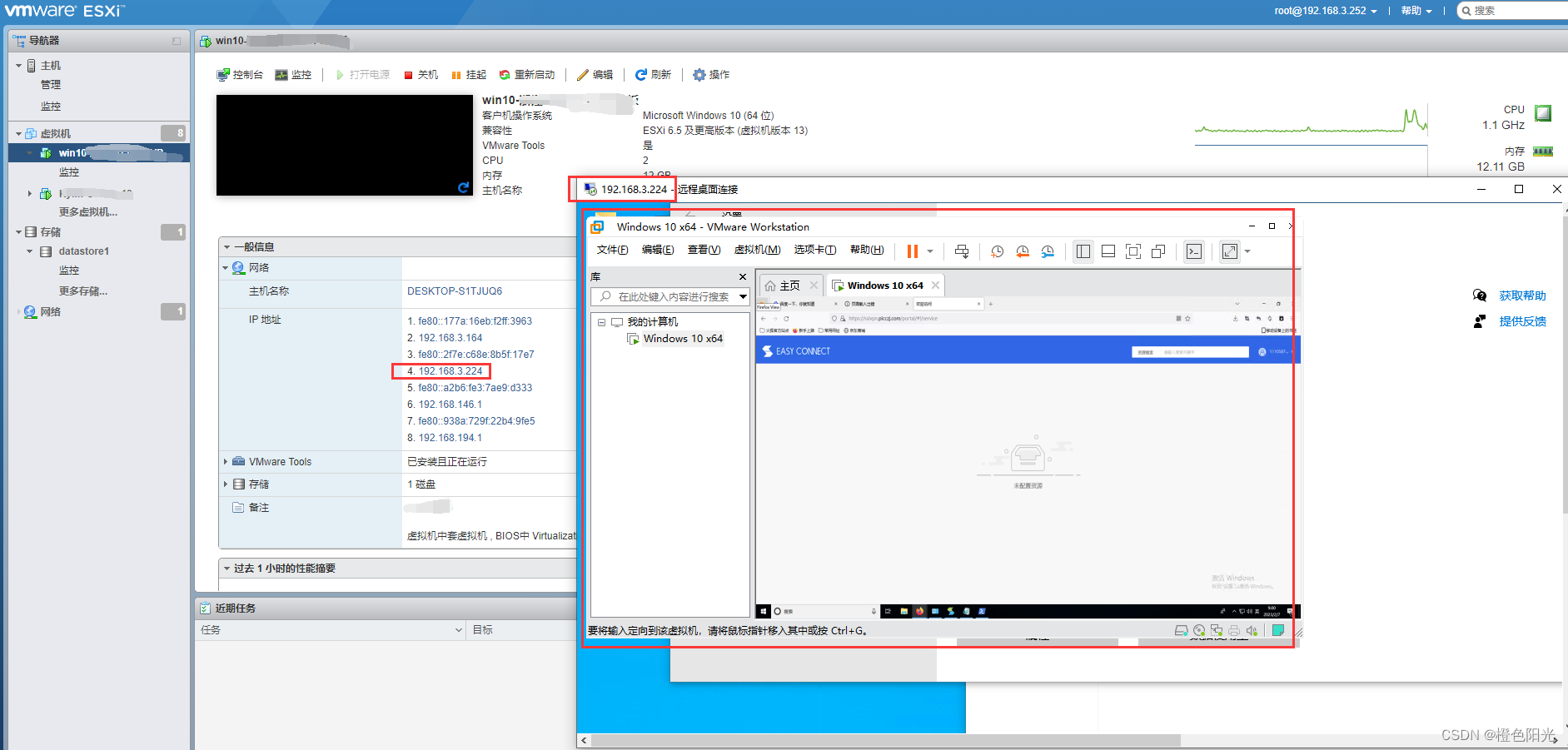Refresh the VM page with 刷新
Image resolution: width=1568 pixels, height=750 pixels.
click(x=653, y=75)
